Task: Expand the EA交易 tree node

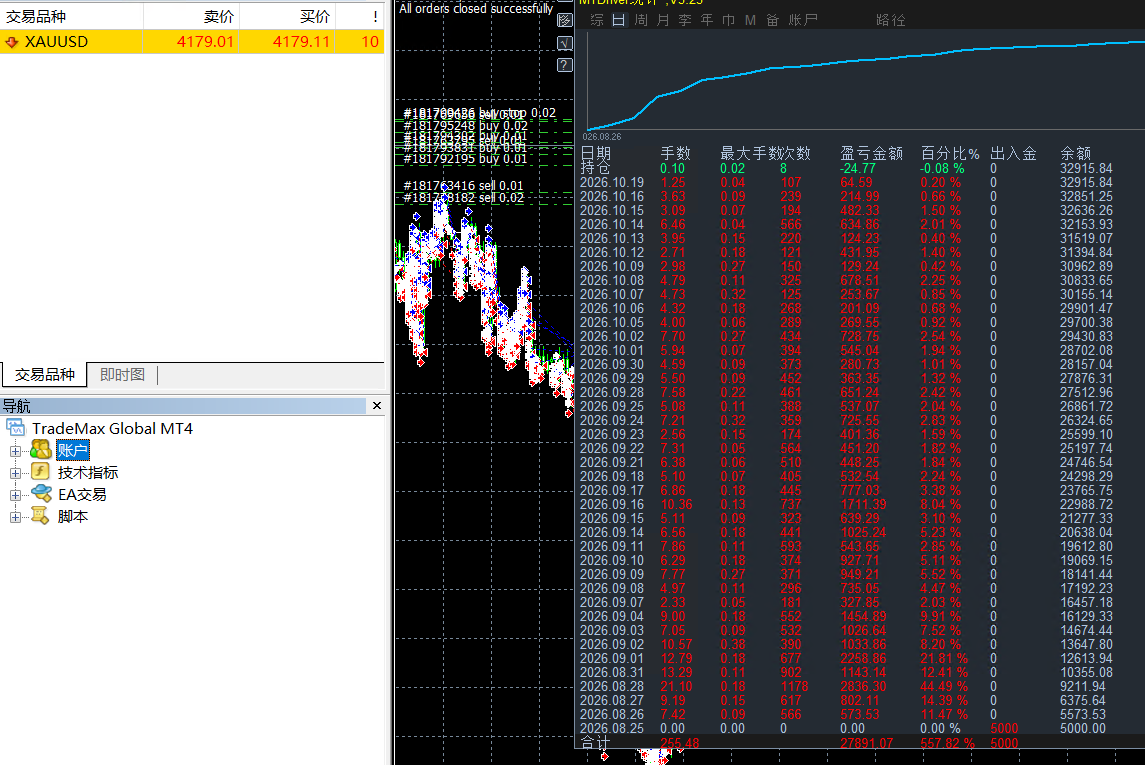Action: (15, 495)
